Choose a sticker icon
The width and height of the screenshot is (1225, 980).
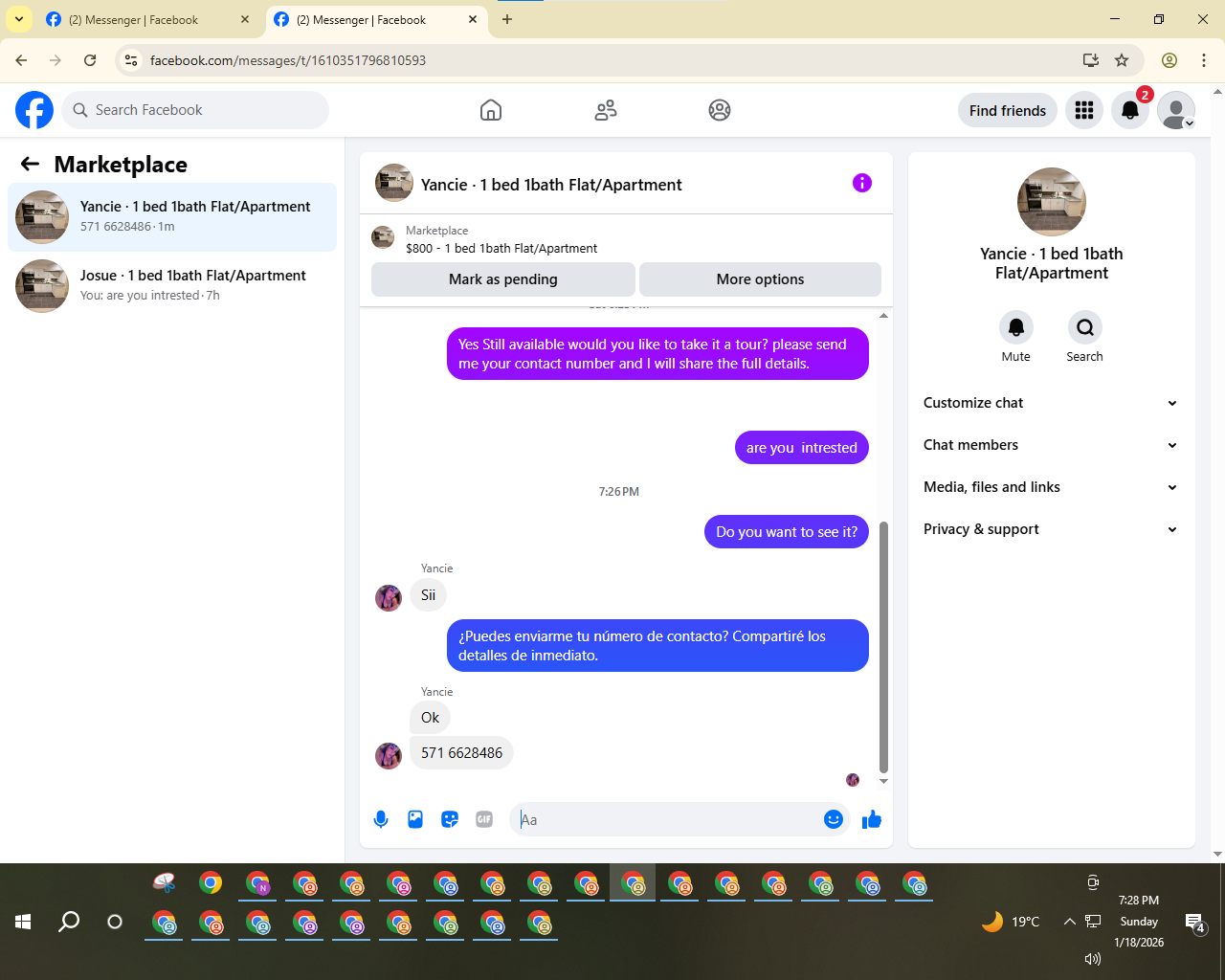click(x=450, y=819)
